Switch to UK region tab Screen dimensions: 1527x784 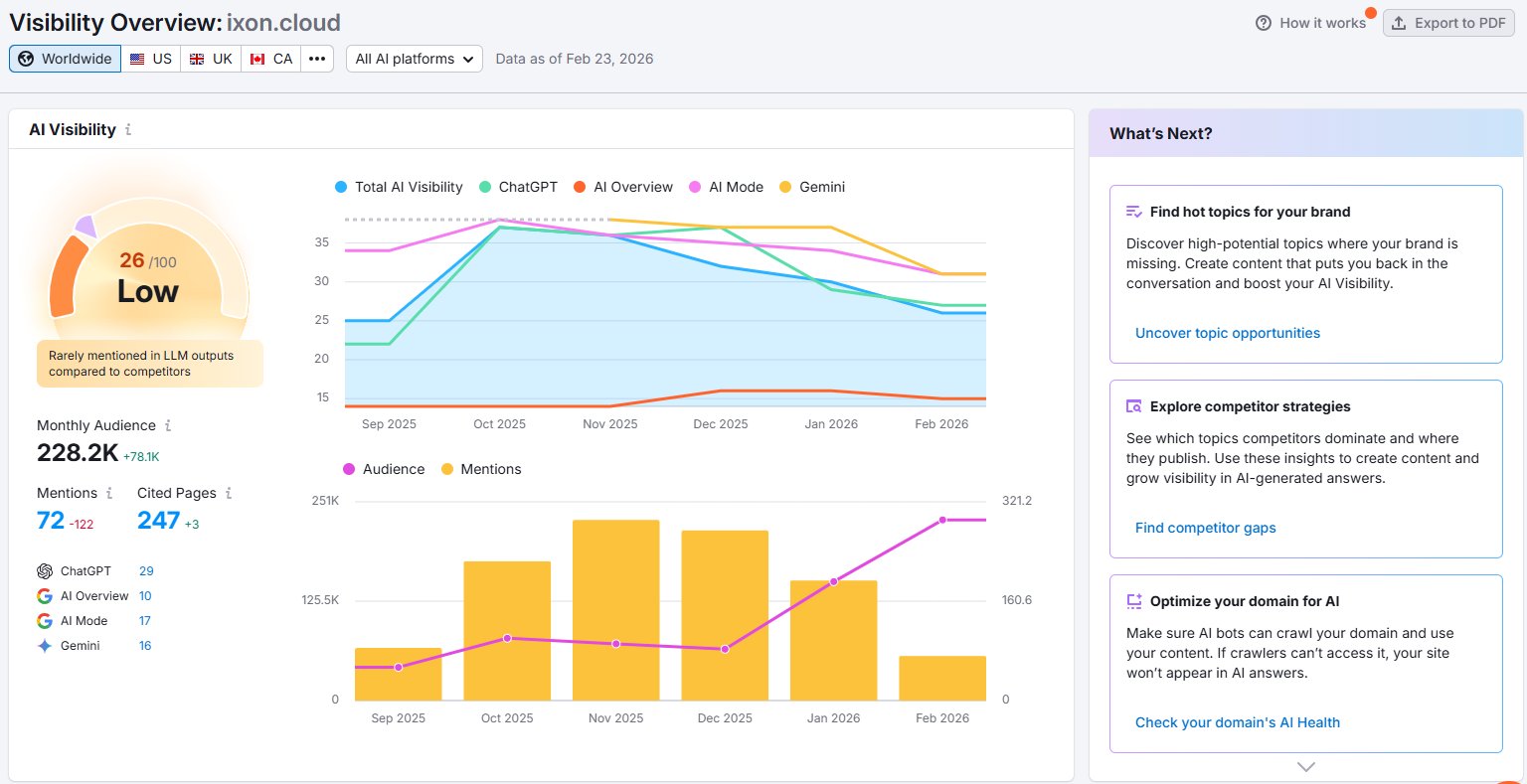(211, 59)
